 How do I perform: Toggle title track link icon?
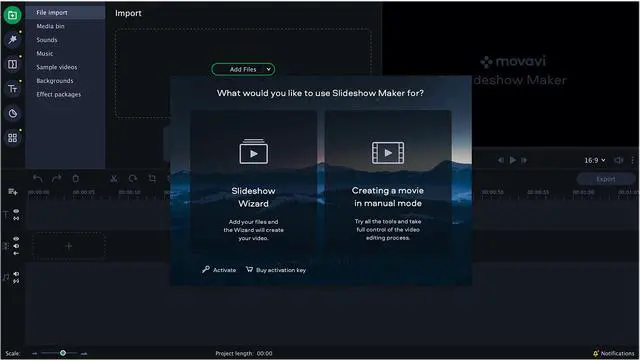16,218
